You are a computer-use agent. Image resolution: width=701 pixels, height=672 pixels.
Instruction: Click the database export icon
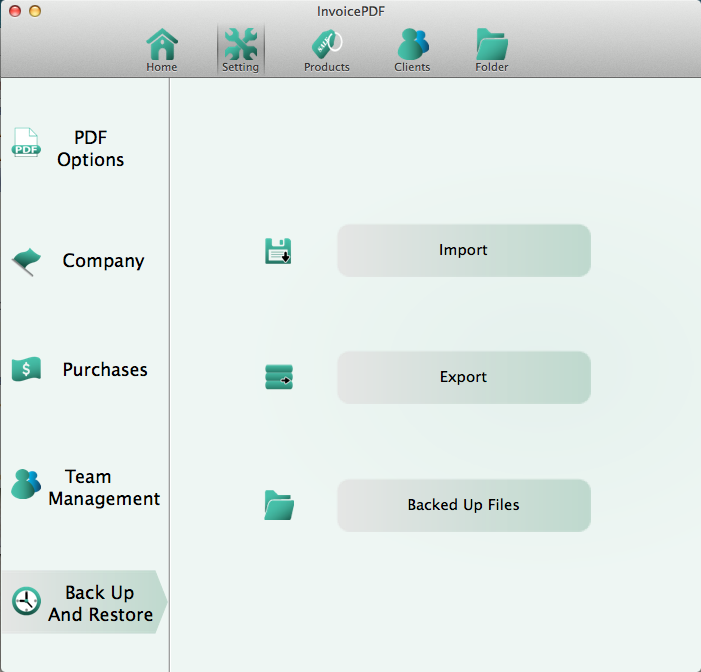tap(279, 377)
